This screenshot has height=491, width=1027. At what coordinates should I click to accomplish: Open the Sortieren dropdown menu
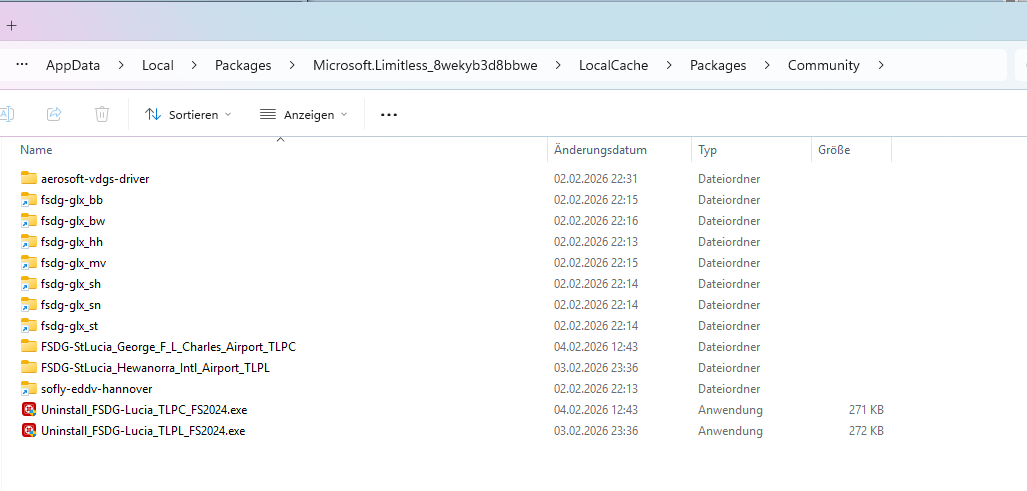tap(188, 115)
